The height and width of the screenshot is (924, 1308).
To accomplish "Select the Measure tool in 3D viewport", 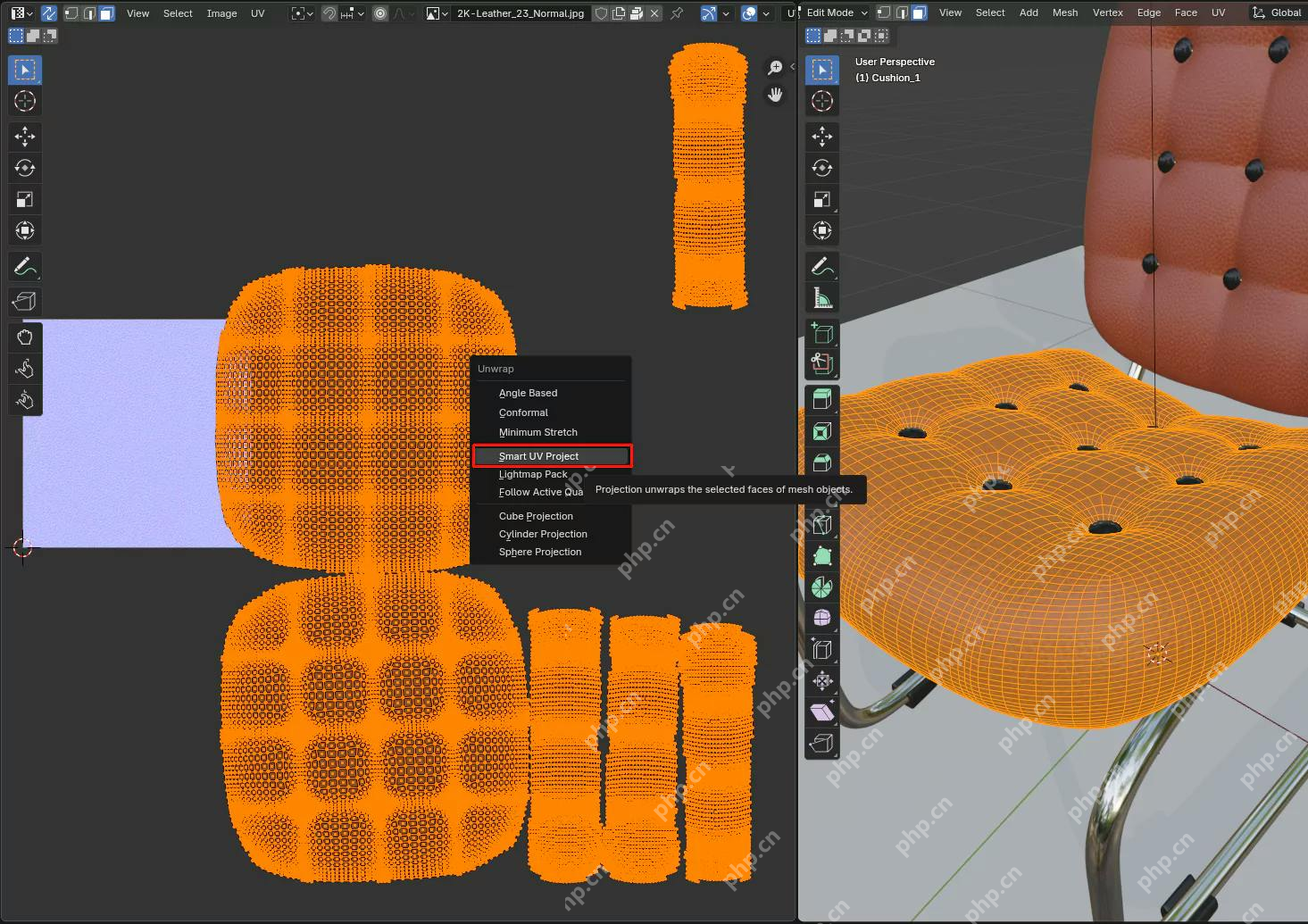I will coord(822,297).
